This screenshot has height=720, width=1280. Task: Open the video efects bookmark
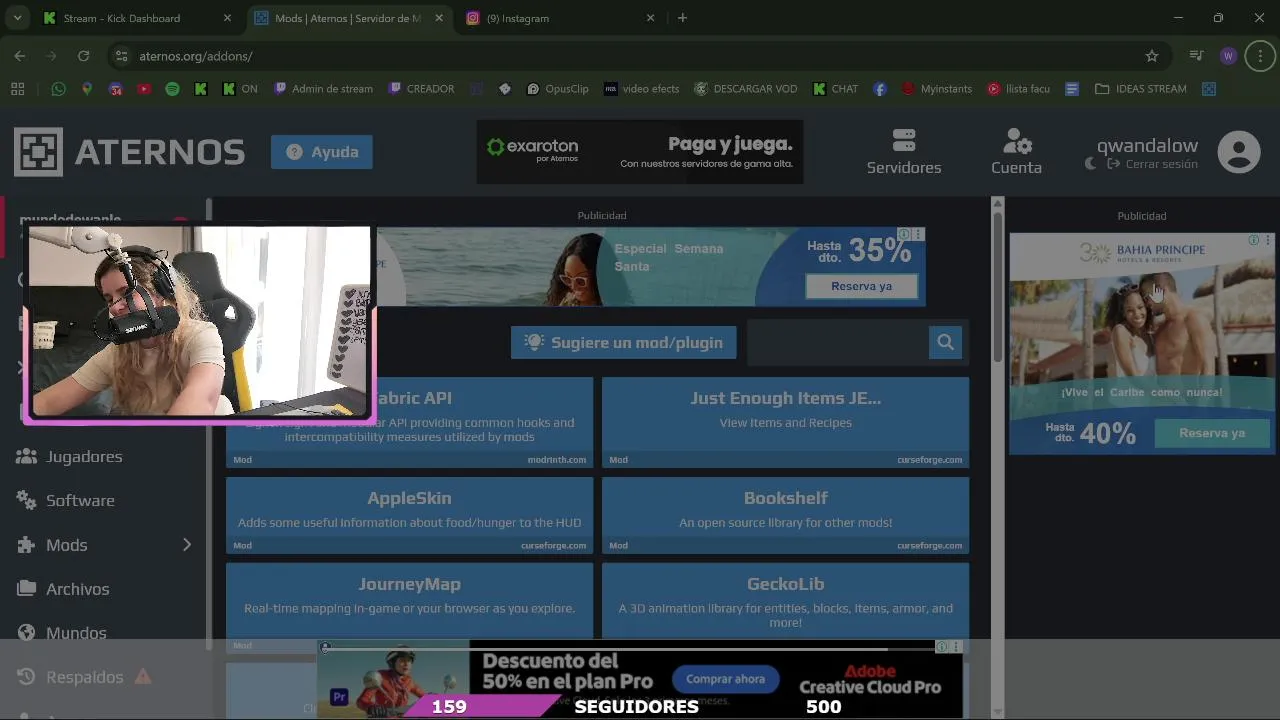point(641,89)
